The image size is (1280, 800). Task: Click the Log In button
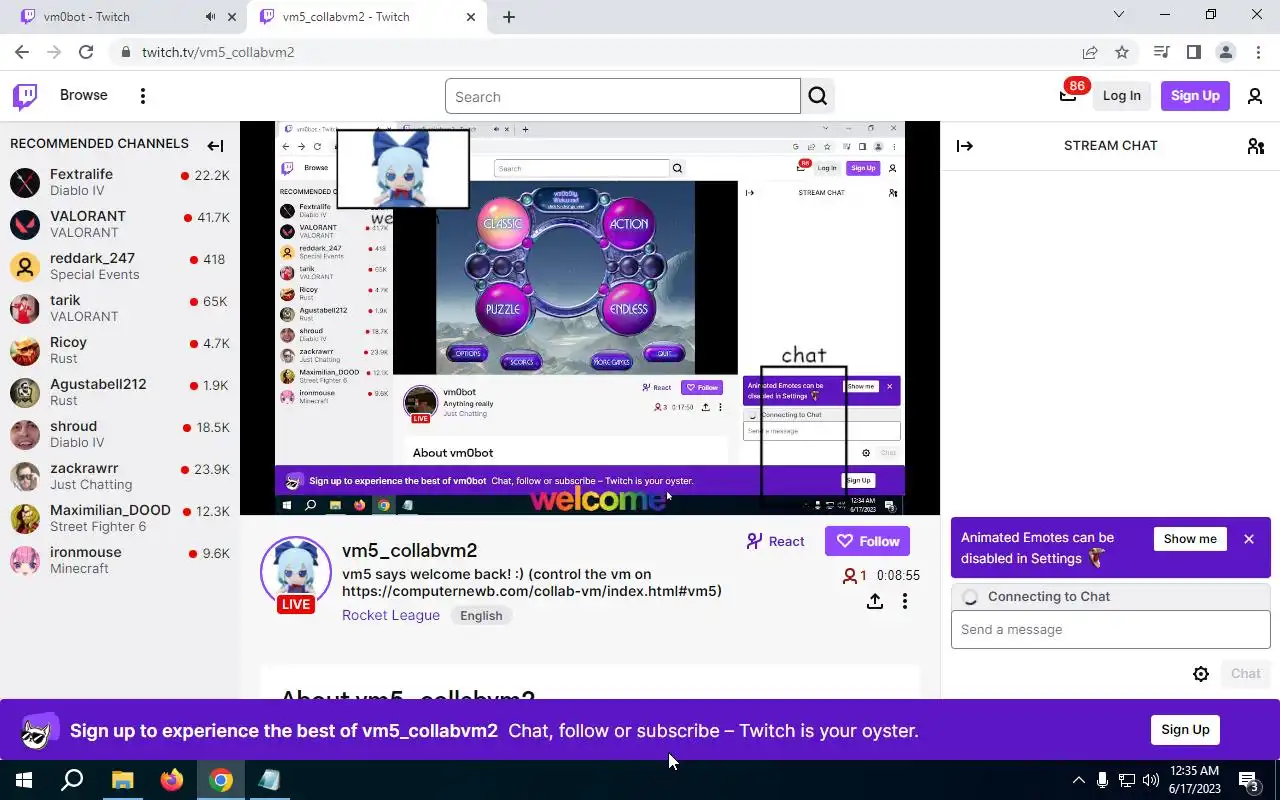(1121, 96)
